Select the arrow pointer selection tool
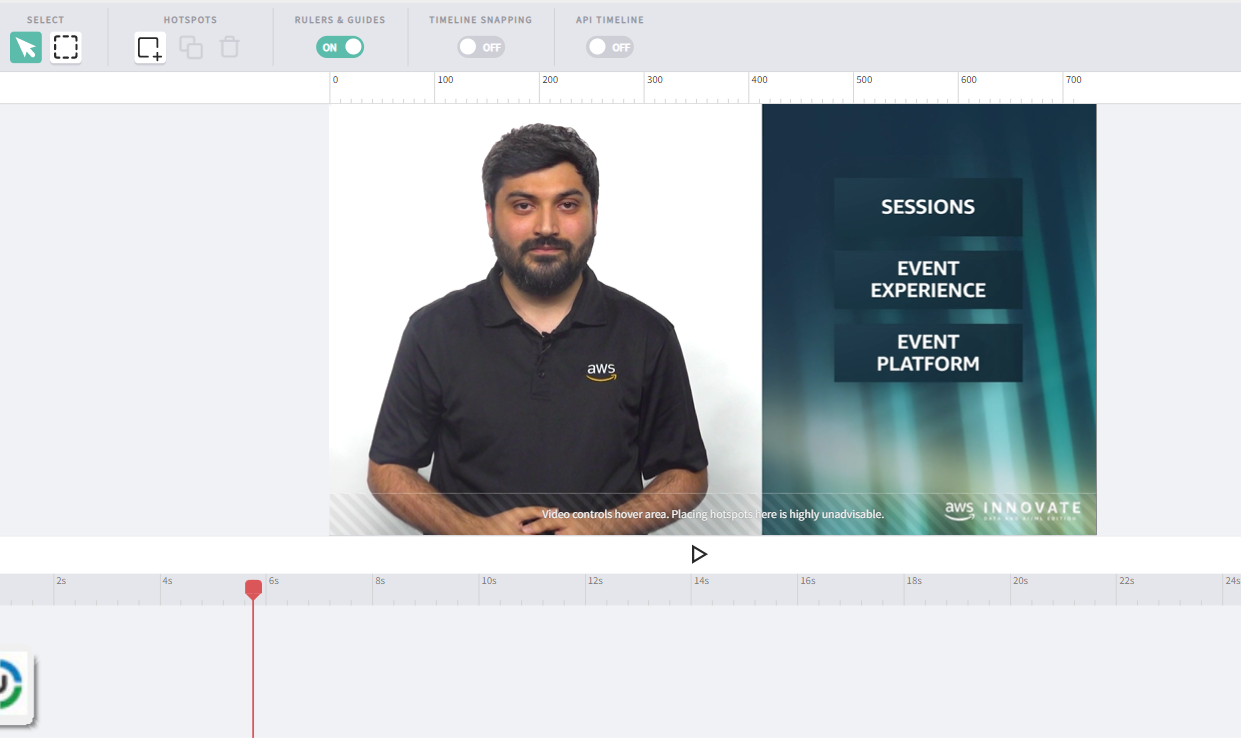The image size is (1241, 738). [x=26, y=47]
